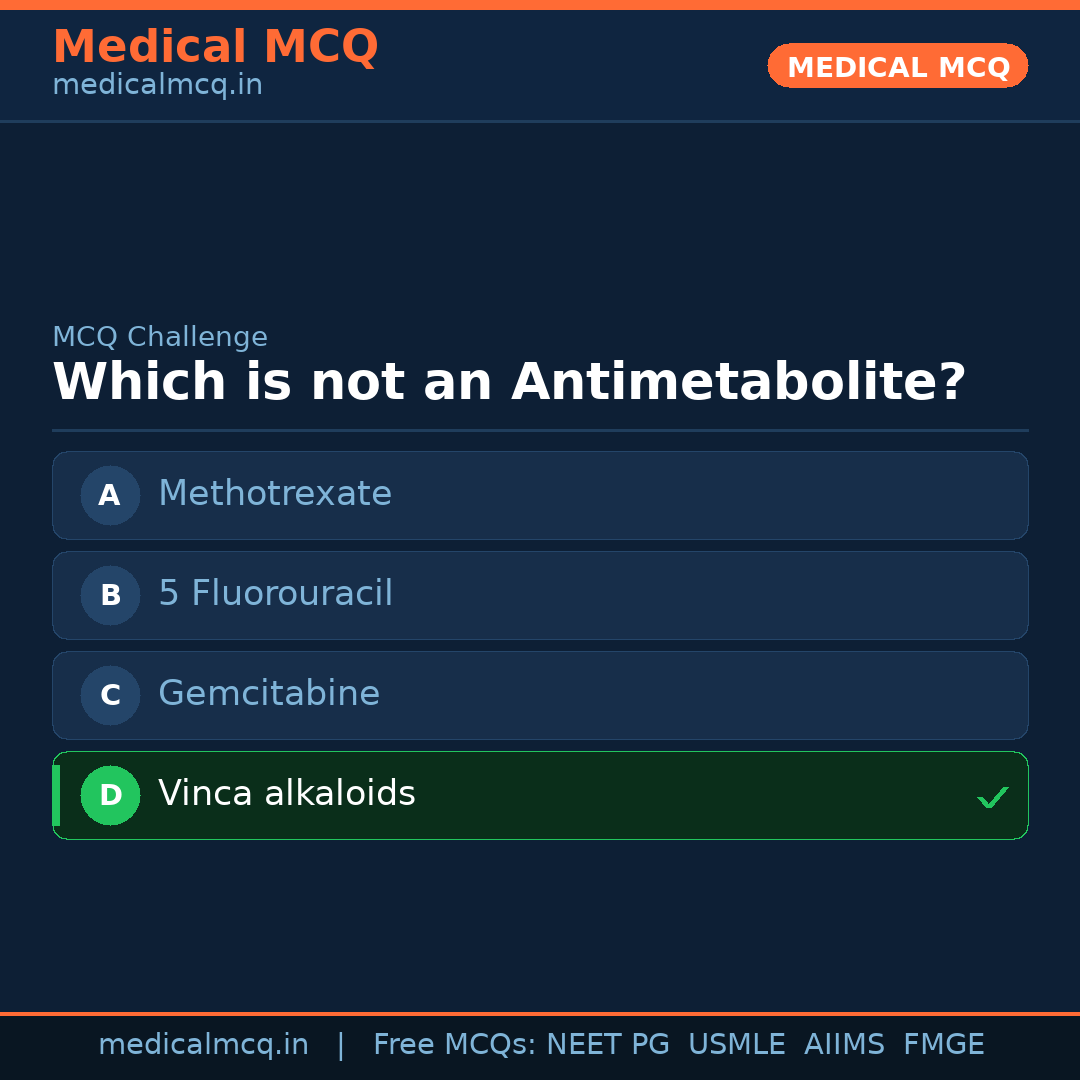Click the 'Which is not an Antimetabolite?' question
The width and height of the screenshot is (1080, 1080).
coord(509,382)
